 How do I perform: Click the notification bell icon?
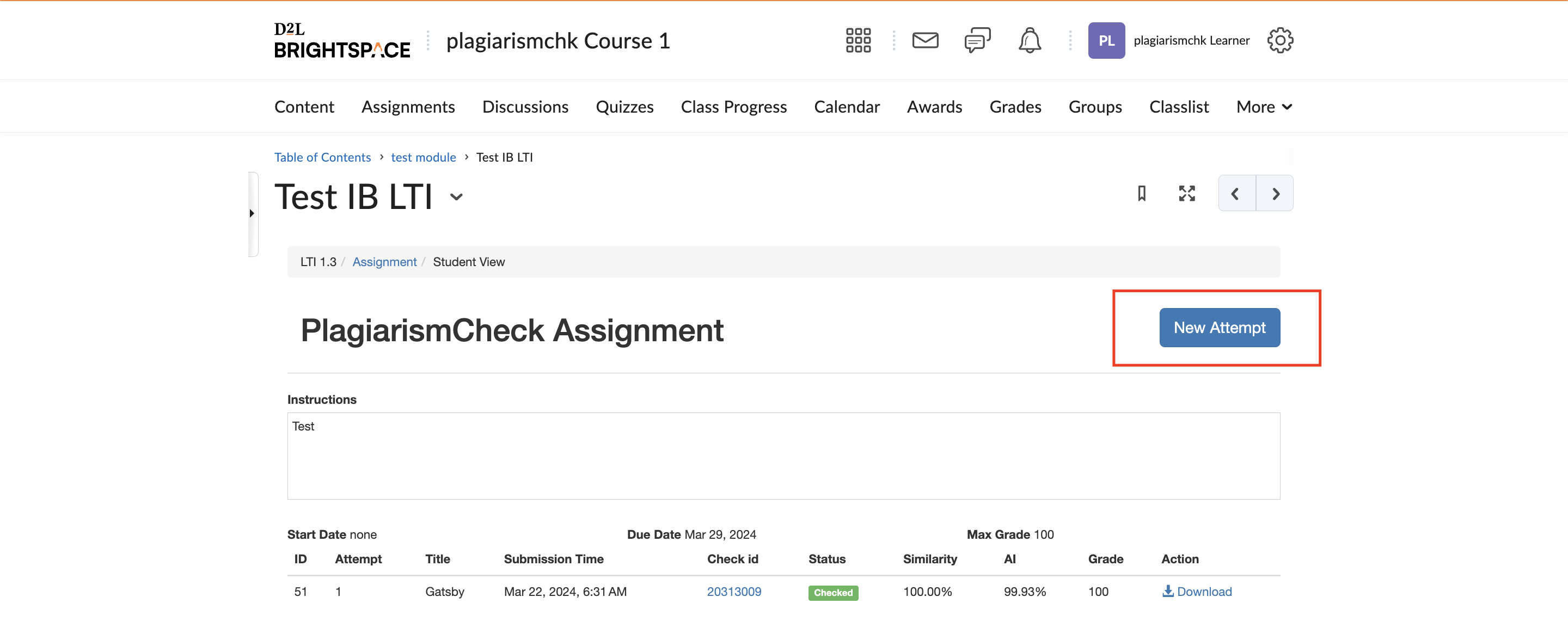tap(1029, 40)
